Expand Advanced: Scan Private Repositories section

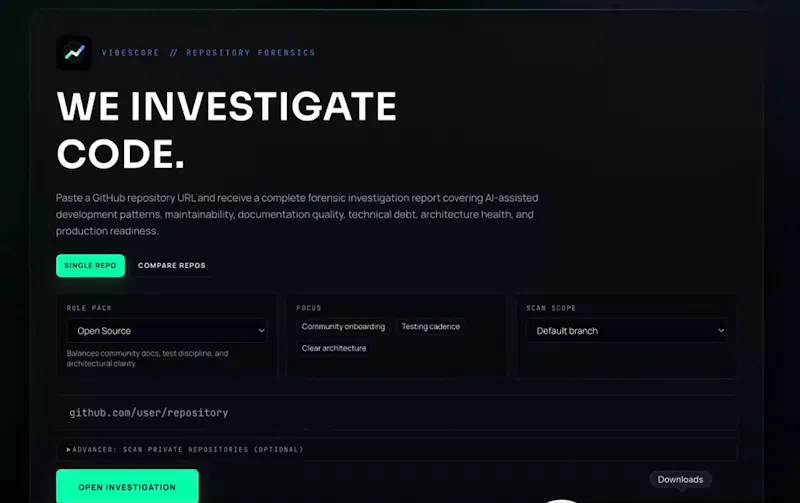click(397, 449)
